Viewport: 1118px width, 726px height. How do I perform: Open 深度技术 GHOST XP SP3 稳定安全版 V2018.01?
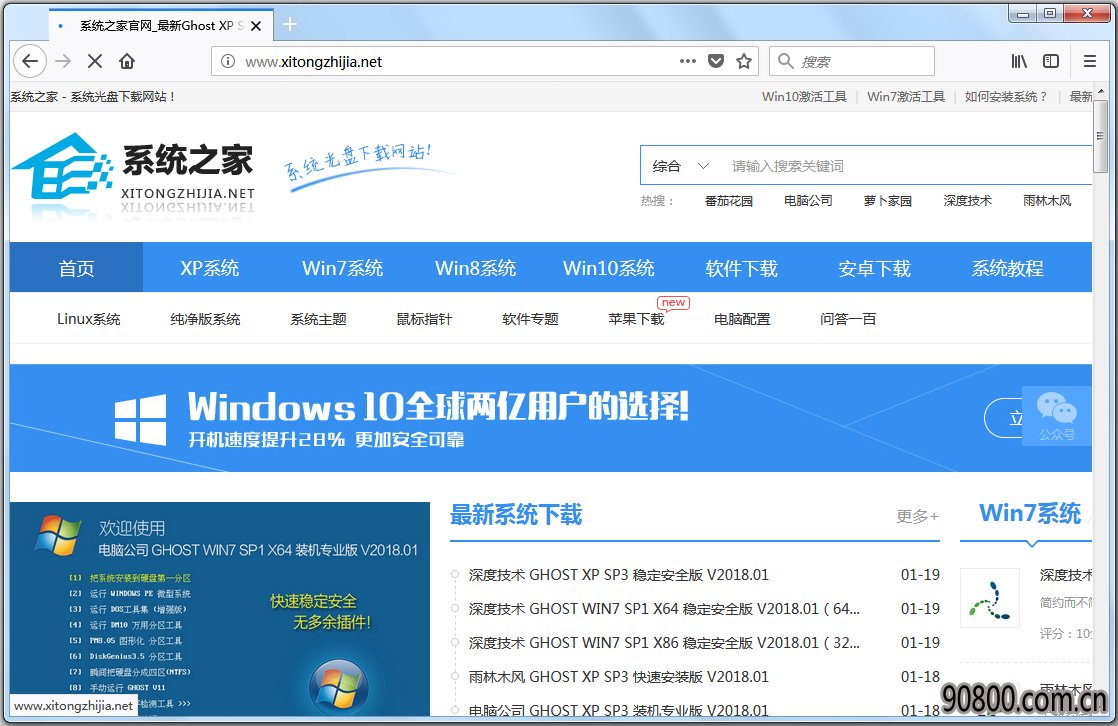(619, 575)
